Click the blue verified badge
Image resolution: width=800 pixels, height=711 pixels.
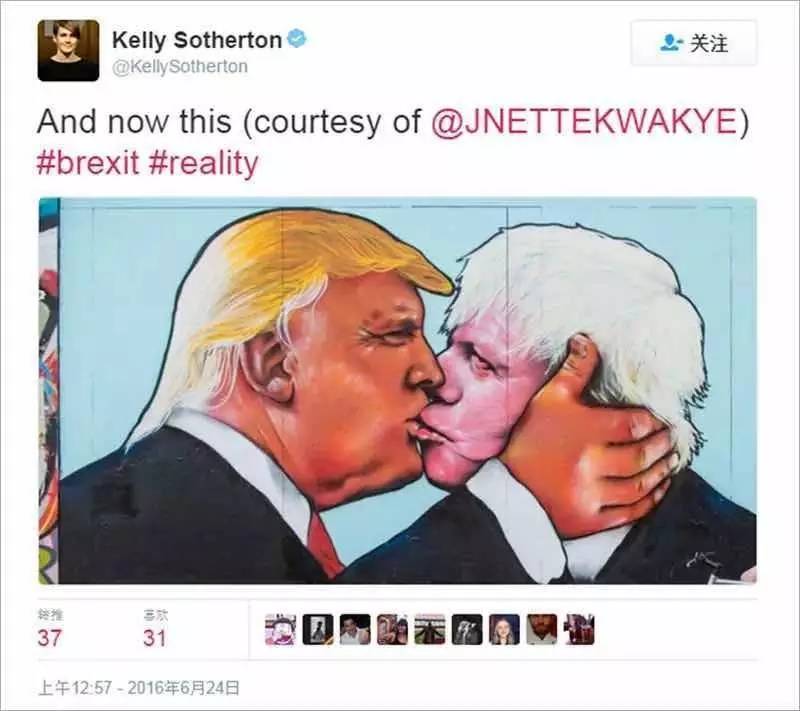(298, 39)
